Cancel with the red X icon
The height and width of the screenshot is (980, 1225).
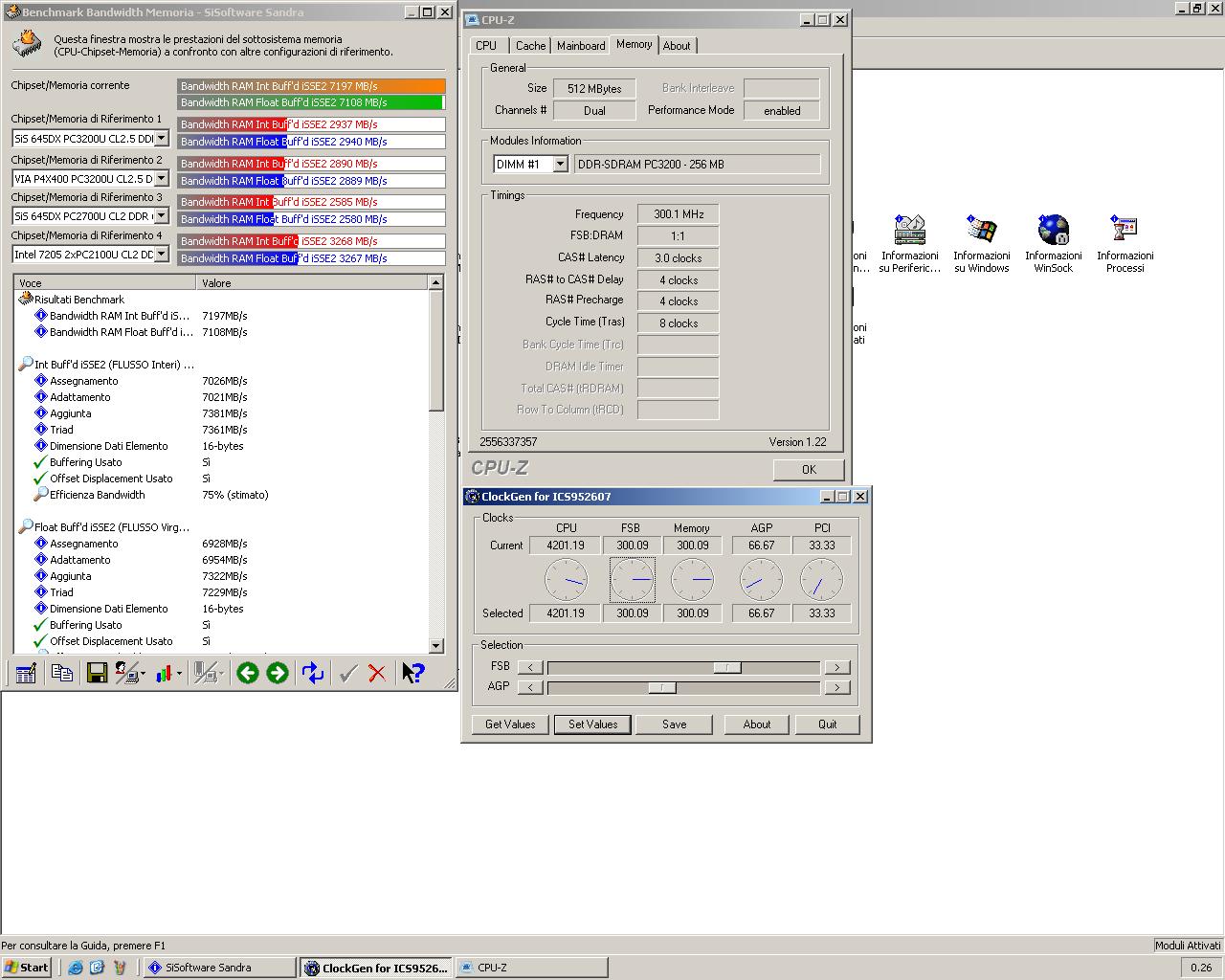pyautogui.click(x=377, y=673)
